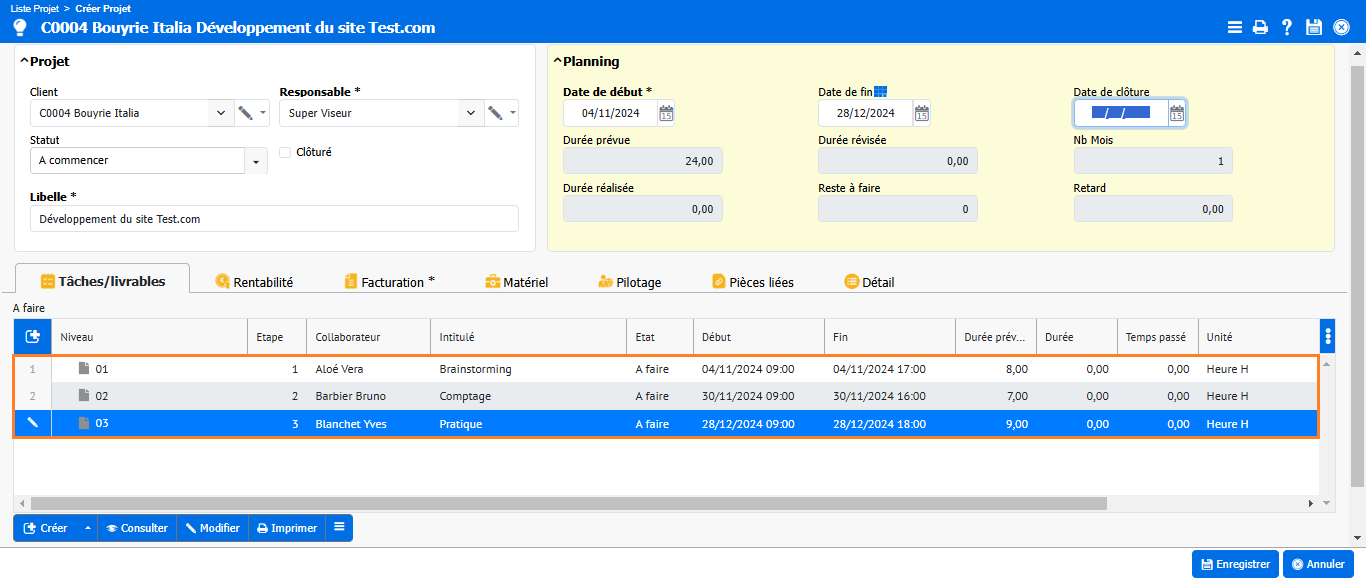Open the arrow next to Créer button

tap(87, 528)
